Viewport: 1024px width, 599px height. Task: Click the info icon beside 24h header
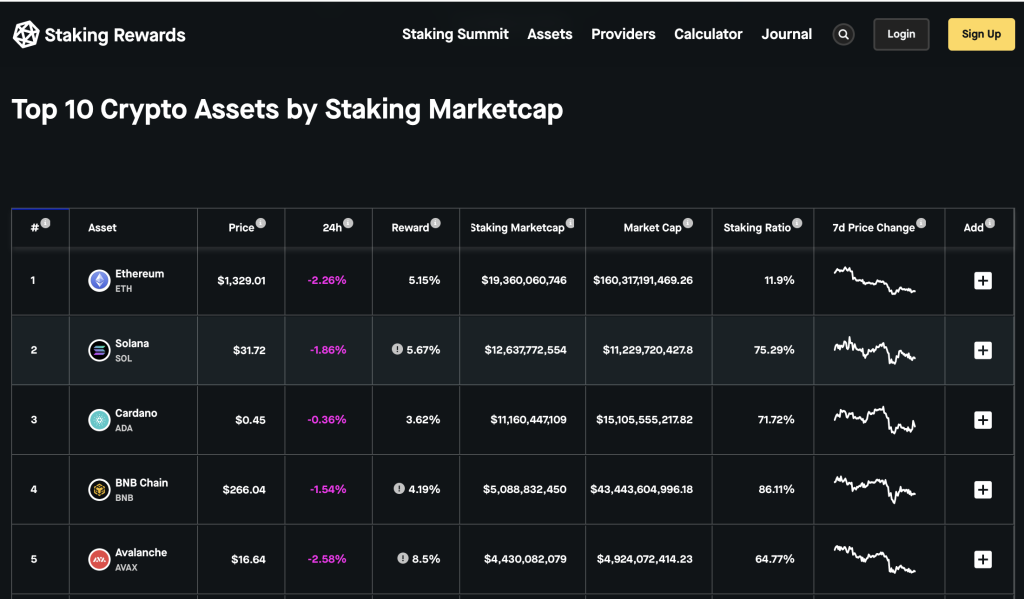tap(348, 223)
